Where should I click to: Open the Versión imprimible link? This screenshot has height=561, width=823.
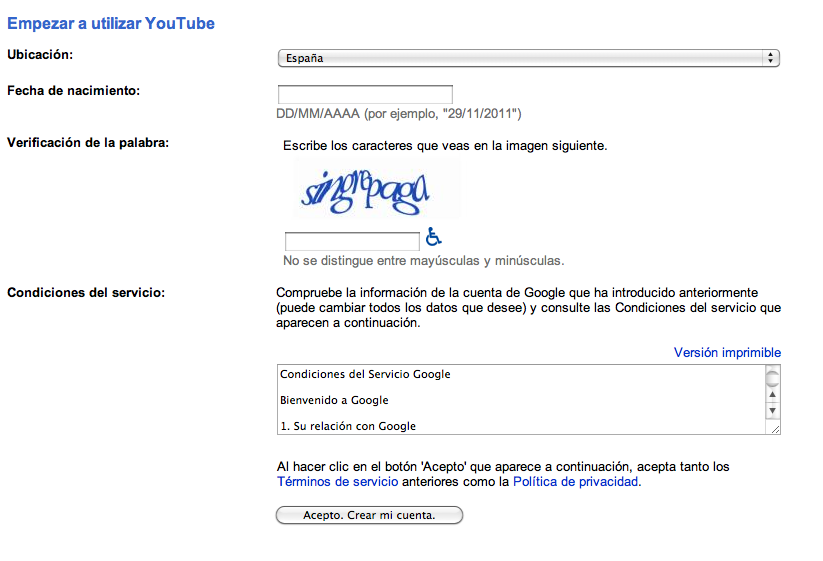click(x=727, y=353)
